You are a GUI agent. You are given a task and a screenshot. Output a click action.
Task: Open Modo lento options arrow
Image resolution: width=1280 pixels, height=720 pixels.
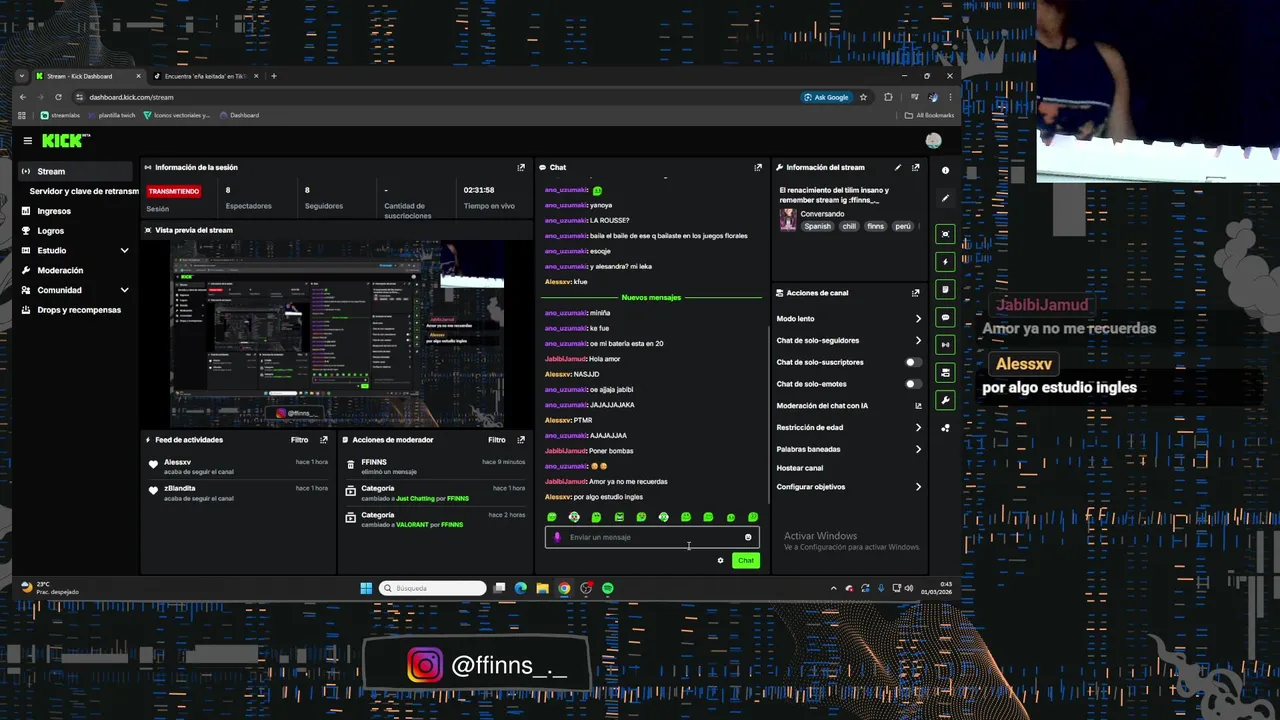918,319
